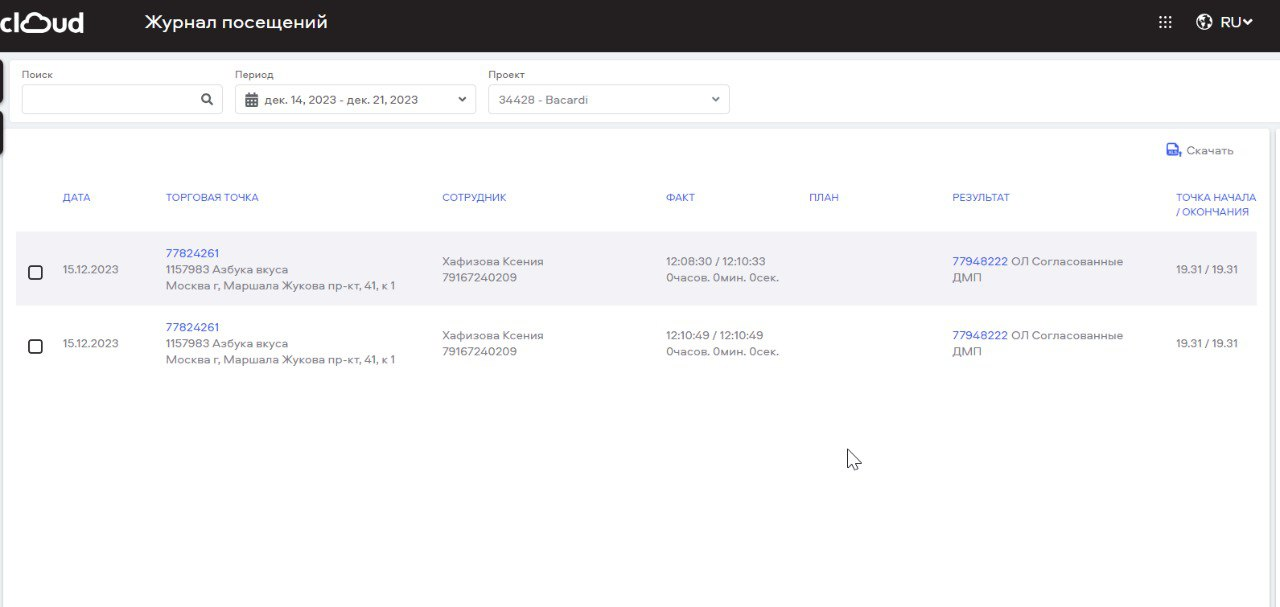Click the ТОЧКА НАЧАЛА / ОКОНЧАНИЯ column header
The width and height of the screenshot is (1280, 607).
coord(1216,204)
